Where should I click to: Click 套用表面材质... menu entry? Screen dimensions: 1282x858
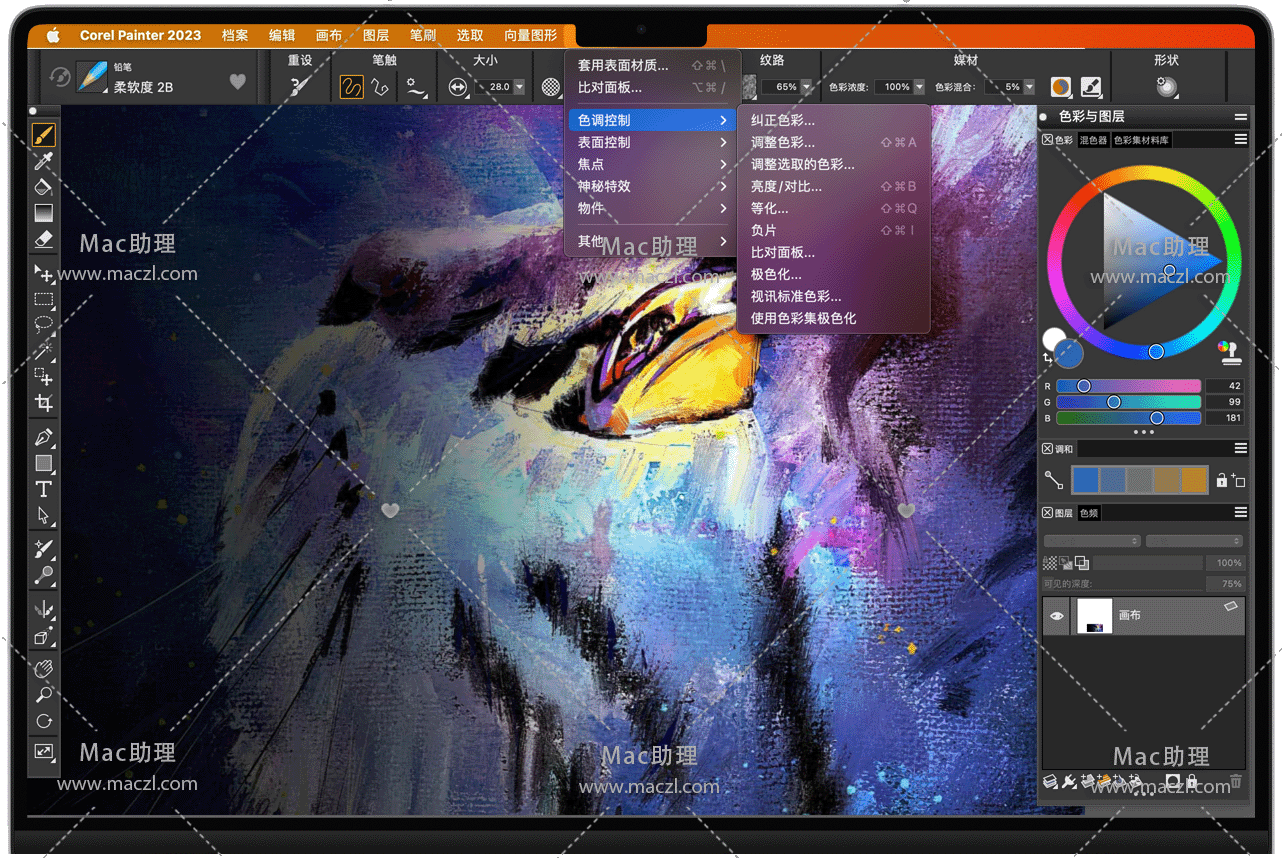[623, 65]
